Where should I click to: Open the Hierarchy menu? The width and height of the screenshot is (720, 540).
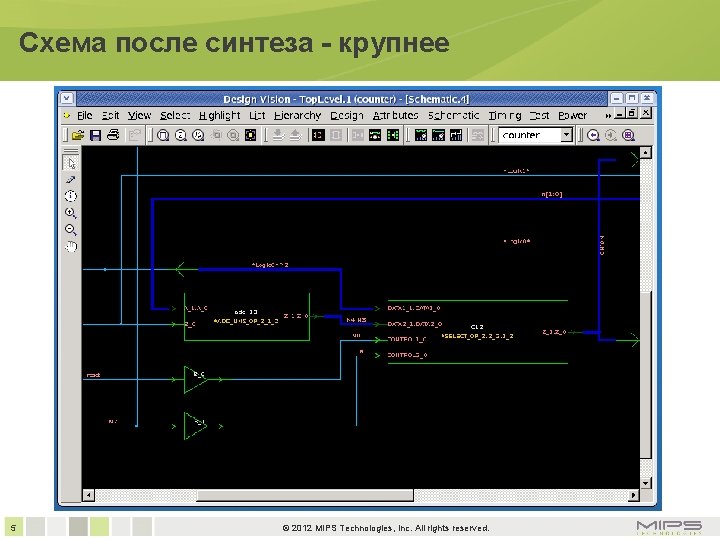click(x=297, y=115)
